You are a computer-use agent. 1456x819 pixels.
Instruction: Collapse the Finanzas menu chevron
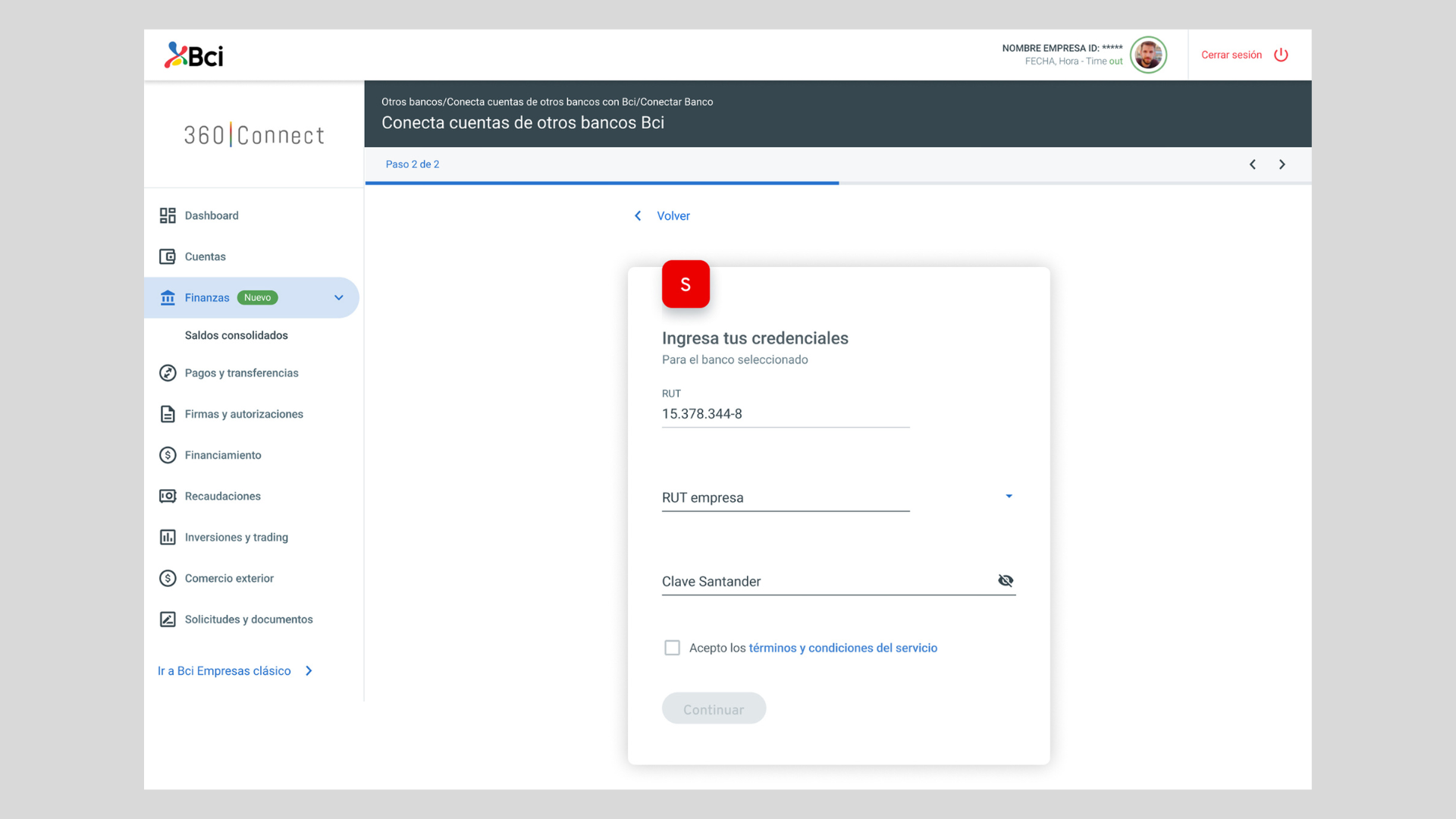(x=339, y=297)
